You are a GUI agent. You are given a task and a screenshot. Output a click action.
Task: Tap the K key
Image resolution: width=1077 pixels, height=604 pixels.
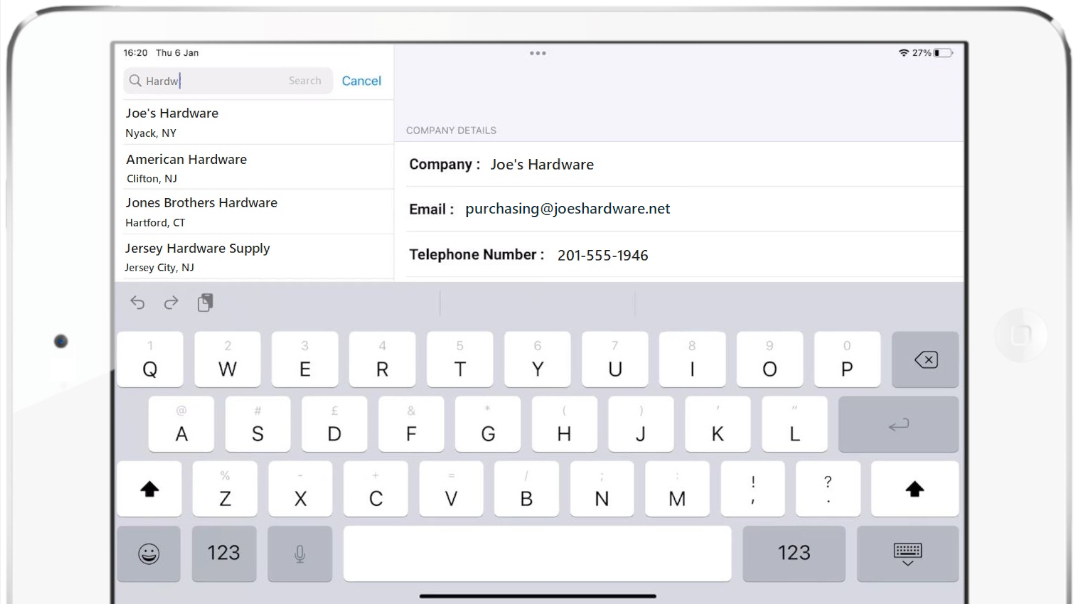(718, 425)
